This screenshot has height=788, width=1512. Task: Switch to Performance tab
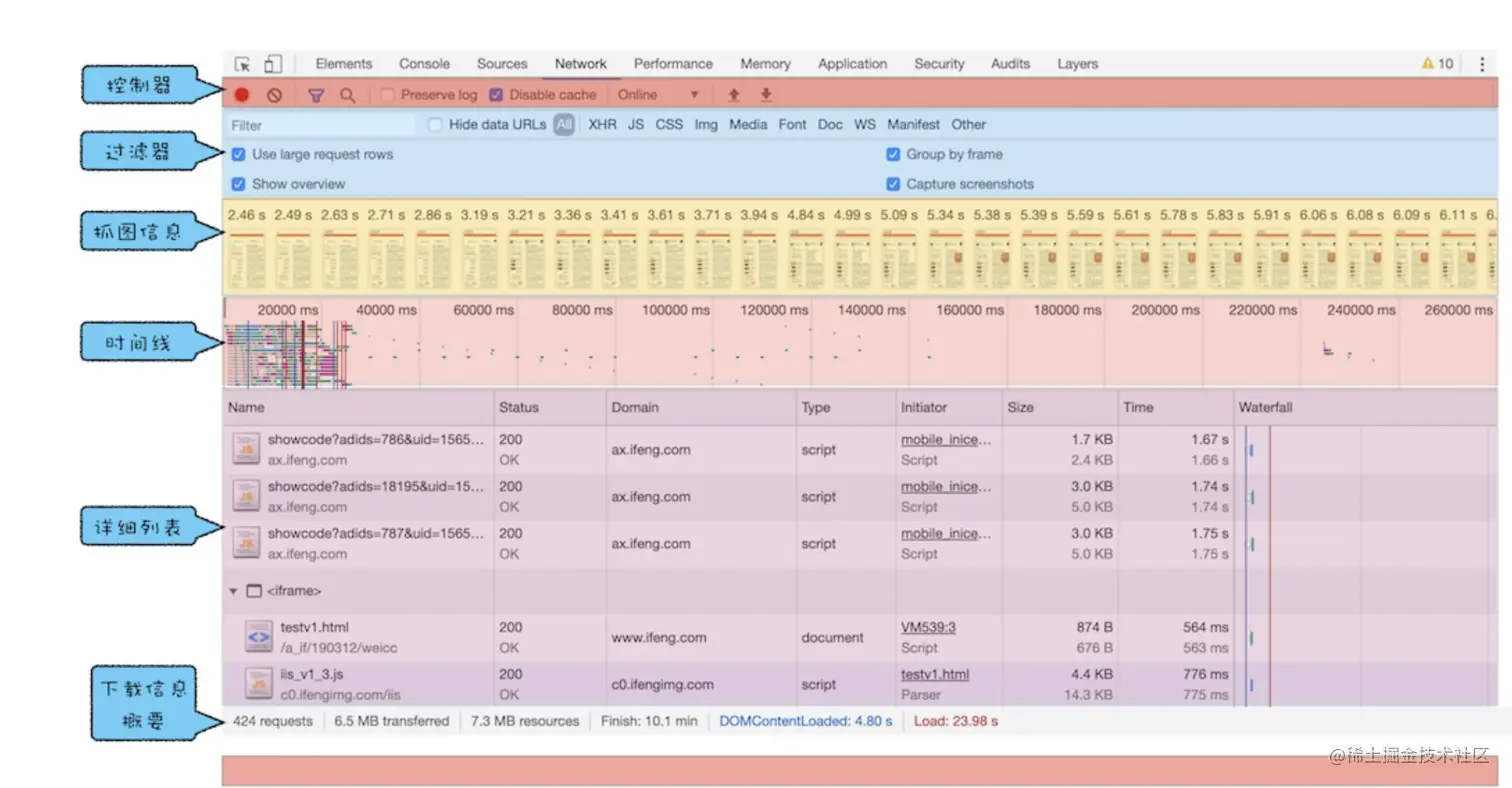click(x=673, y=64)
